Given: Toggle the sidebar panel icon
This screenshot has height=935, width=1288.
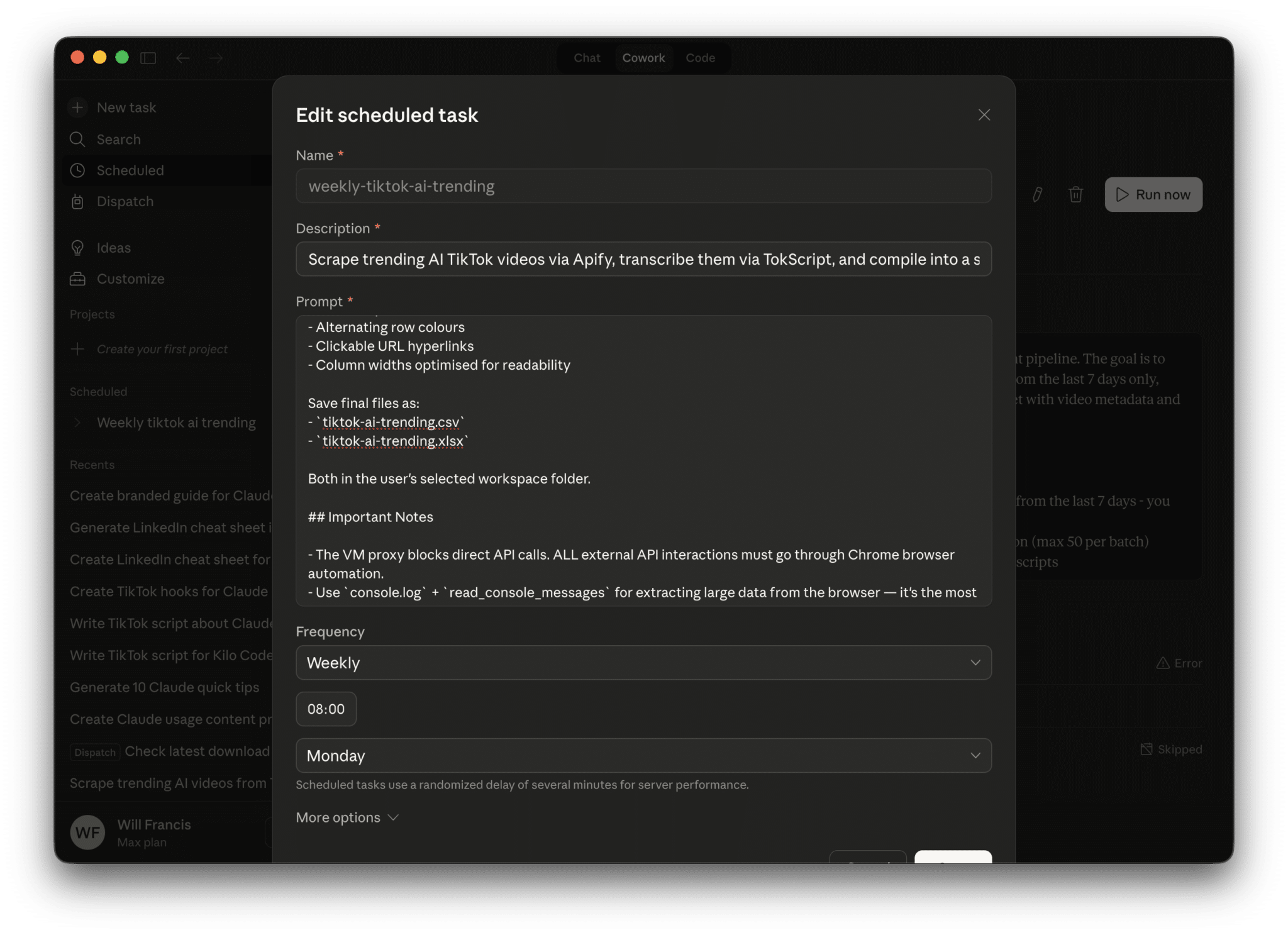Looking at the screenshot, I should 148,58.
